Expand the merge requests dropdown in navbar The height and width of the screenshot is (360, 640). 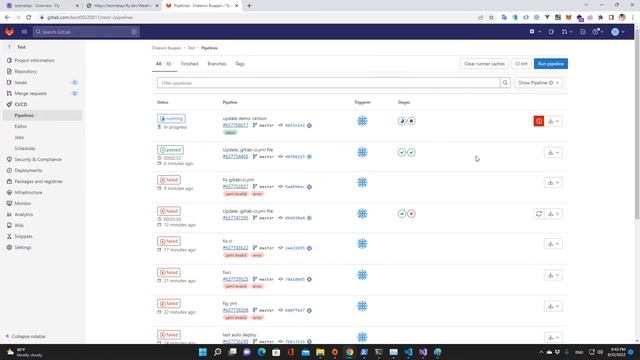pos(567,31)
